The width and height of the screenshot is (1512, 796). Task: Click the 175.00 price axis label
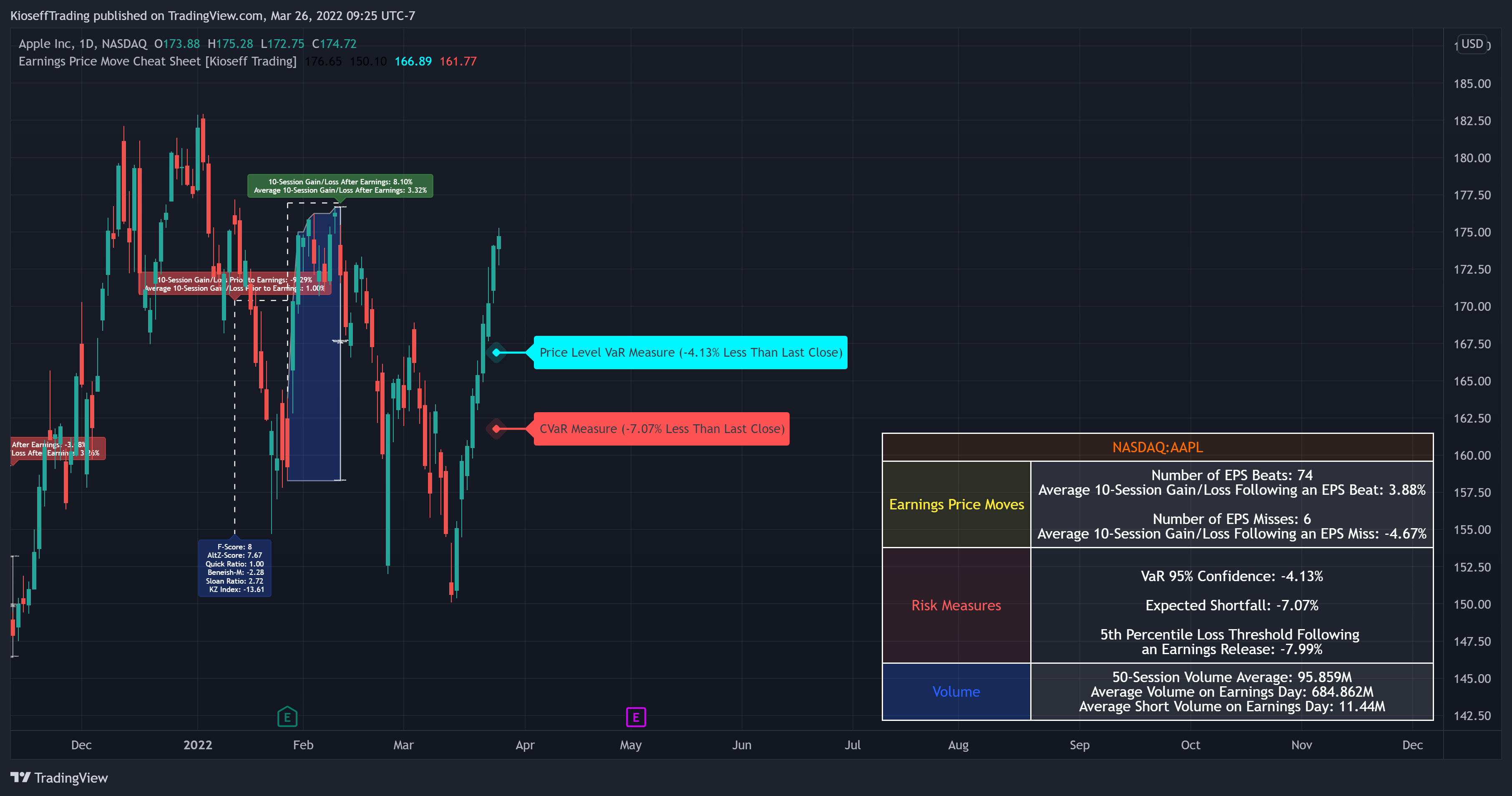(x=1472, y=232)
